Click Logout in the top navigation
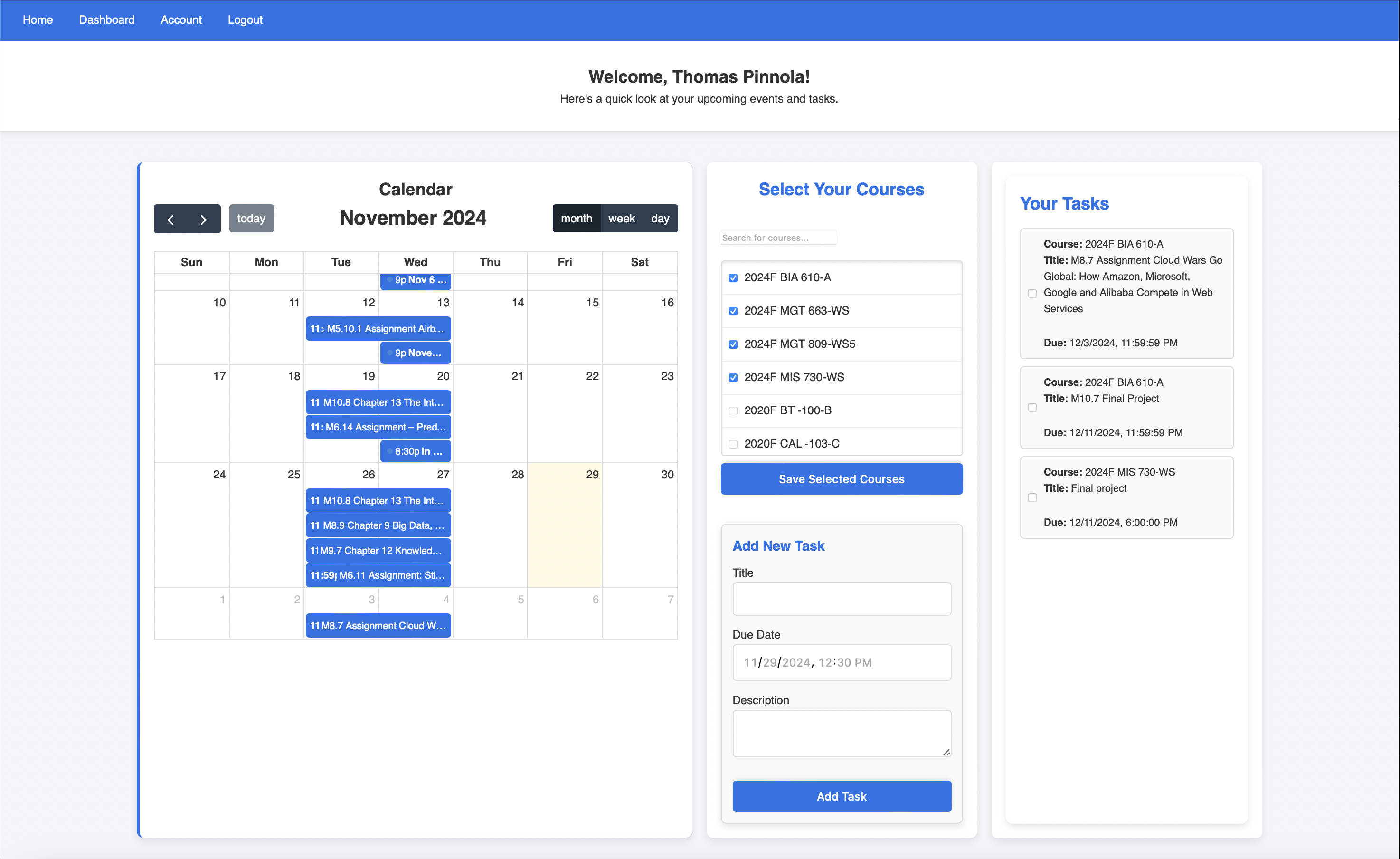 coord(245,20)
